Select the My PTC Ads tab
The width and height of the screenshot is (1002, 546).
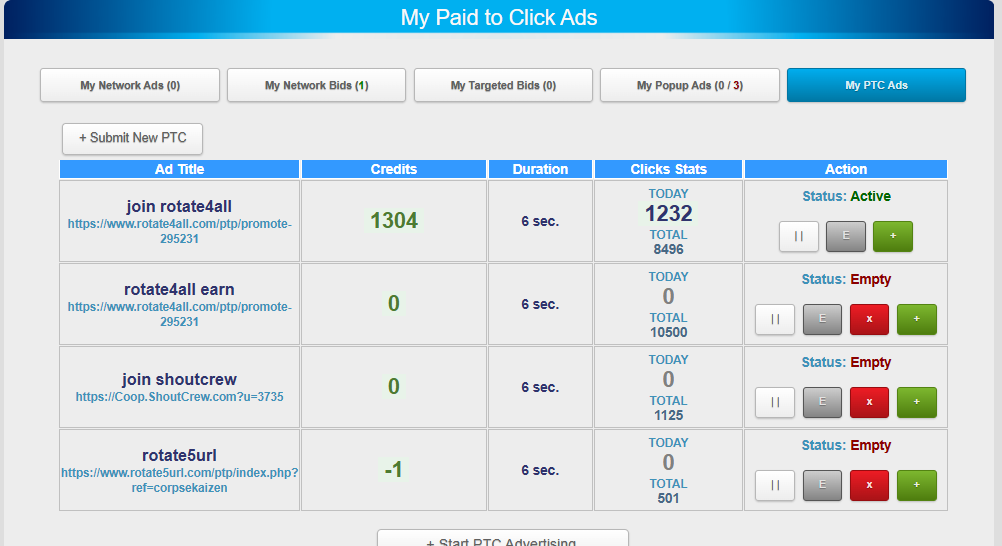click(876, 85)
